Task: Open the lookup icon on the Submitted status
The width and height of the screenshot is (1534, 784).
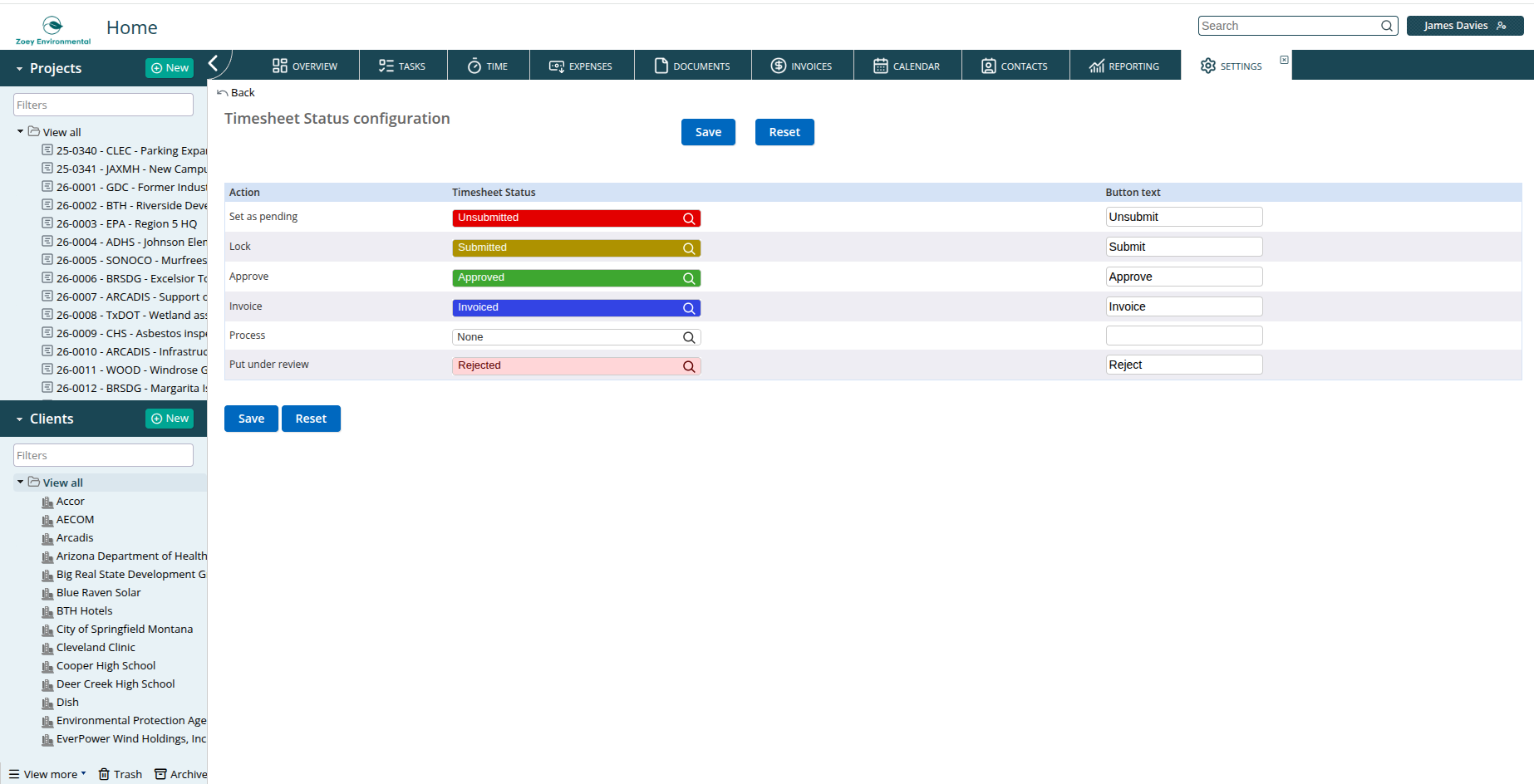Action: pyautogui.click(x=689, y=248)
